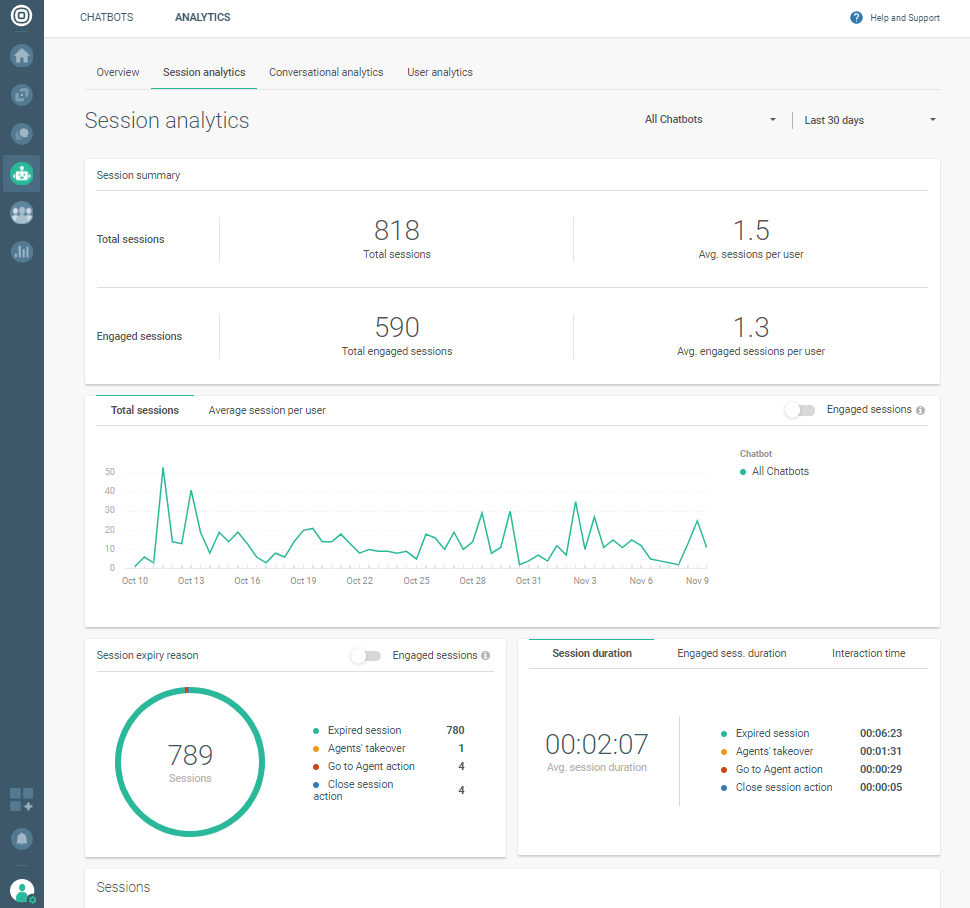Select Average session per user chart view

(x=266, y=410)
